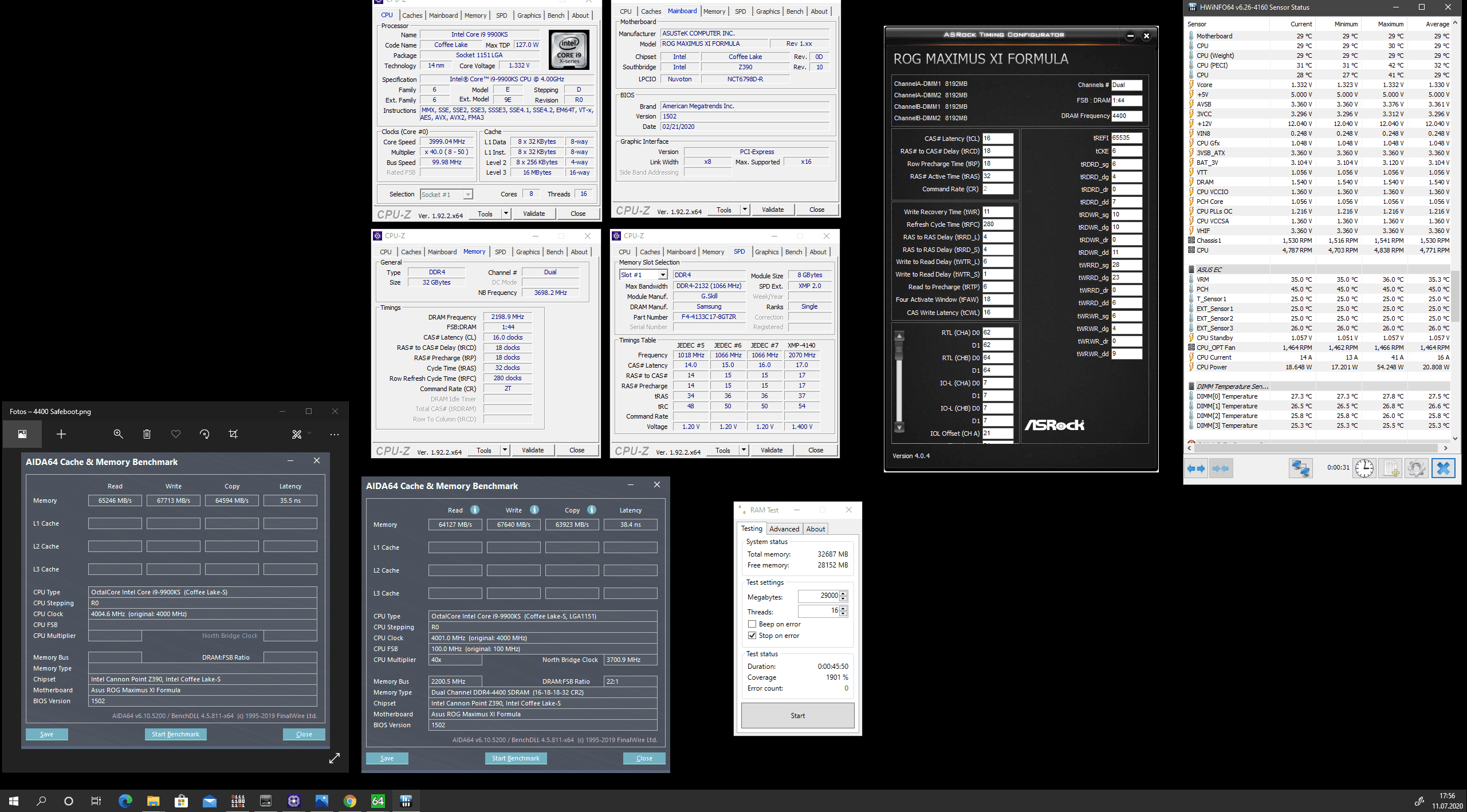Open the Caches tab in the CPU-Z Memory window
1467x812 pixels.
tap(411, 252)
